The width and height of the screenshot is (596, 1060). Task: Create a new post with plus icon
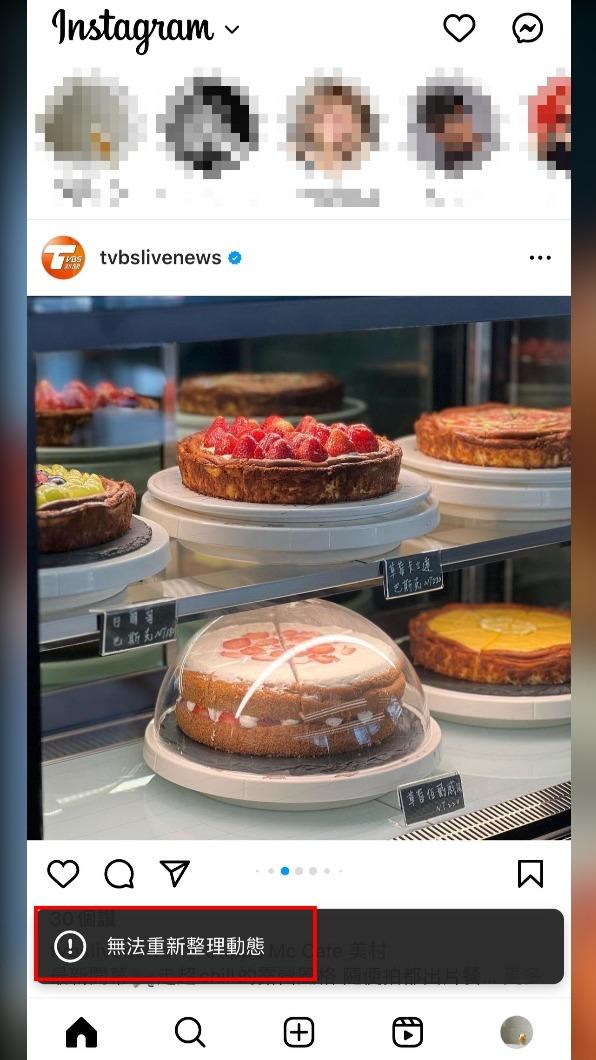pyautogui.click(x=299, y=1032)
